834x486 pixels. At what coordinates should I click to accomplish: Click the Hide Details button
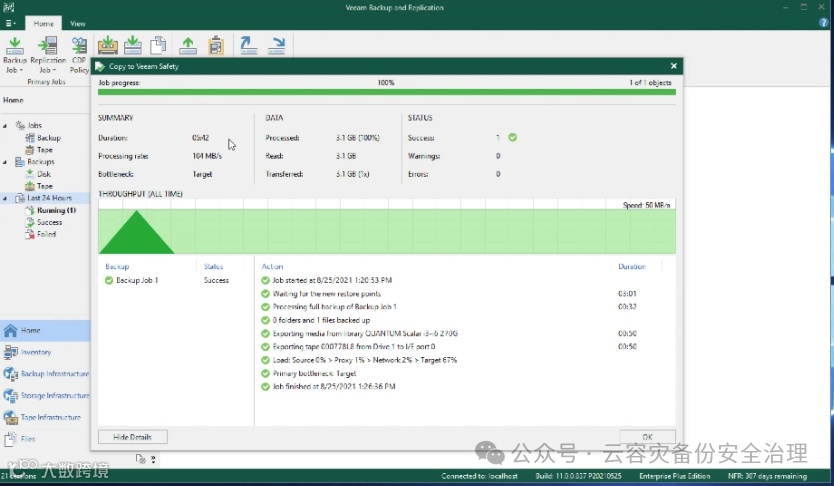click(132, 437)
